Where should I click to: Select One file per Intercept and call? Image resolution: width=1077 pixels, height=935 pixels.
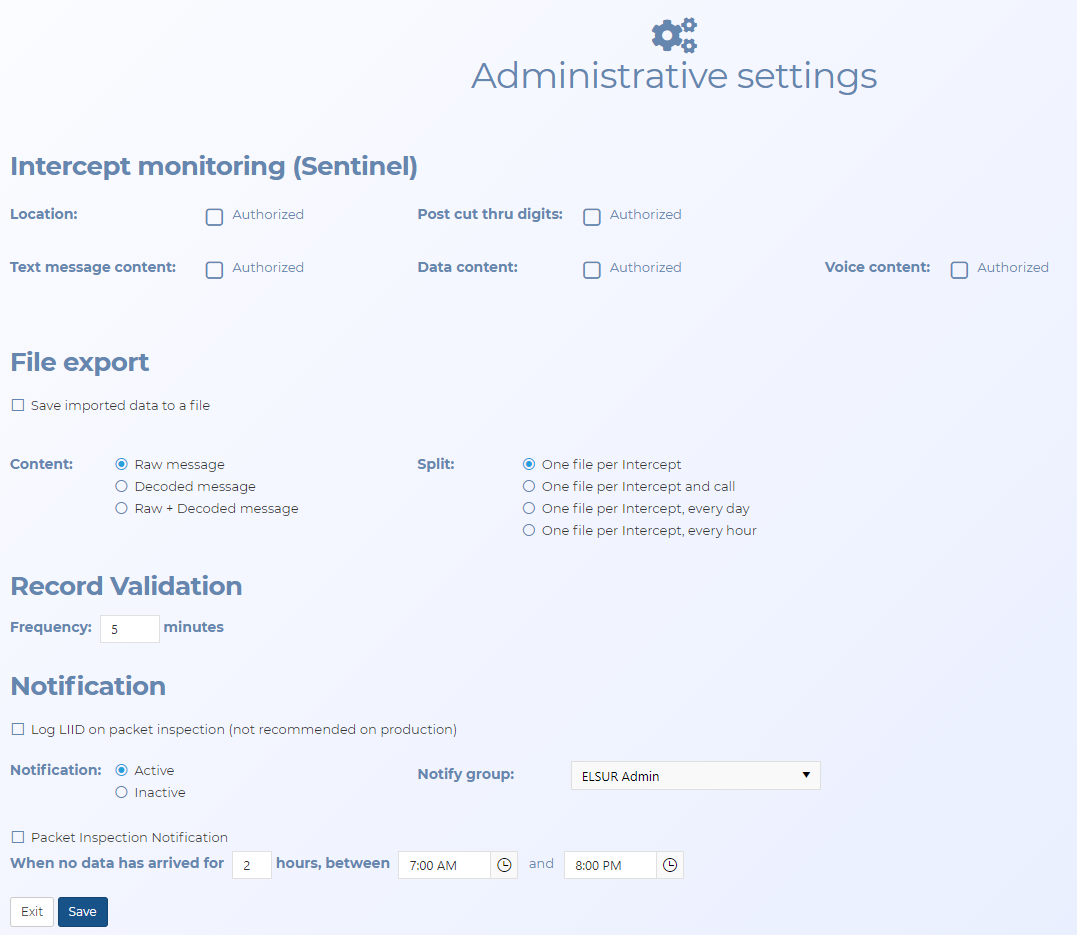pos(529,487)
